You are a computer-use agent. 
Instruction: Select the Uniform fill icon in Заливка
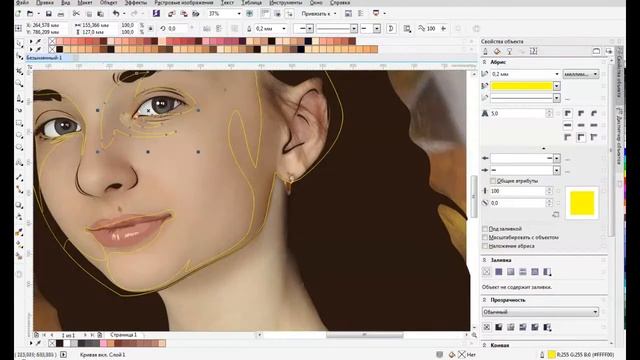click(498, 272)
